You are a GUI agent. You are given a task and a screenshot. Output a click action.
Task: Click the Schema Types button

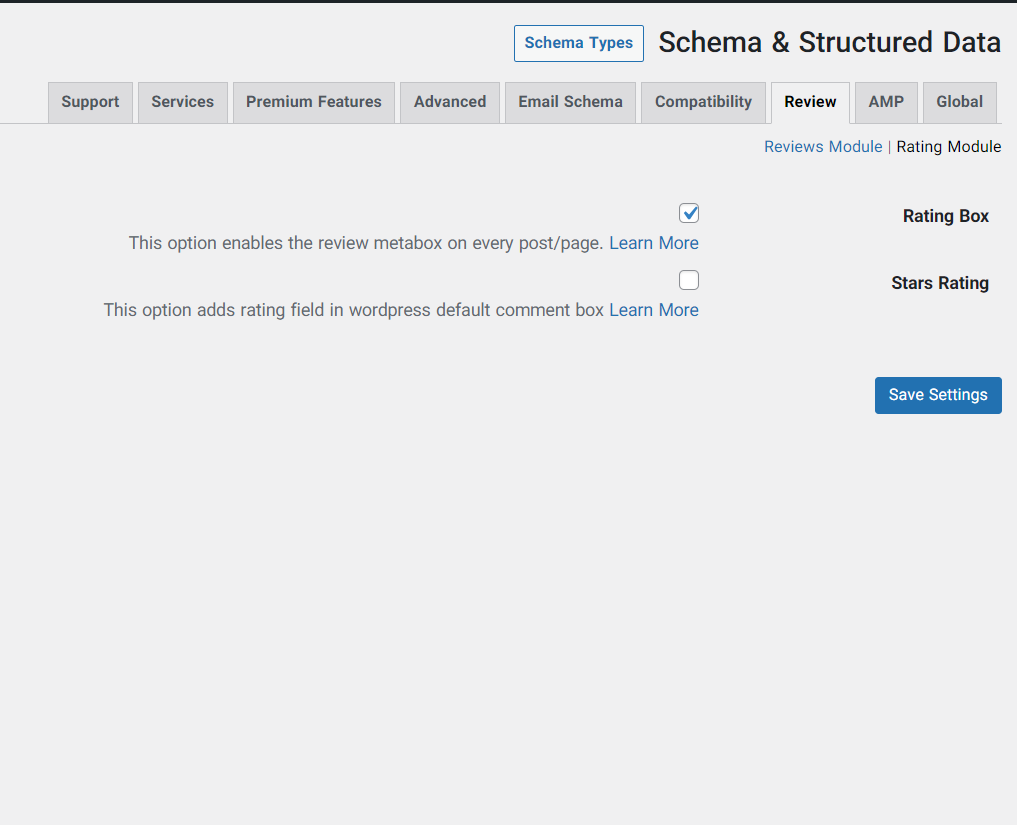point(579,43)
